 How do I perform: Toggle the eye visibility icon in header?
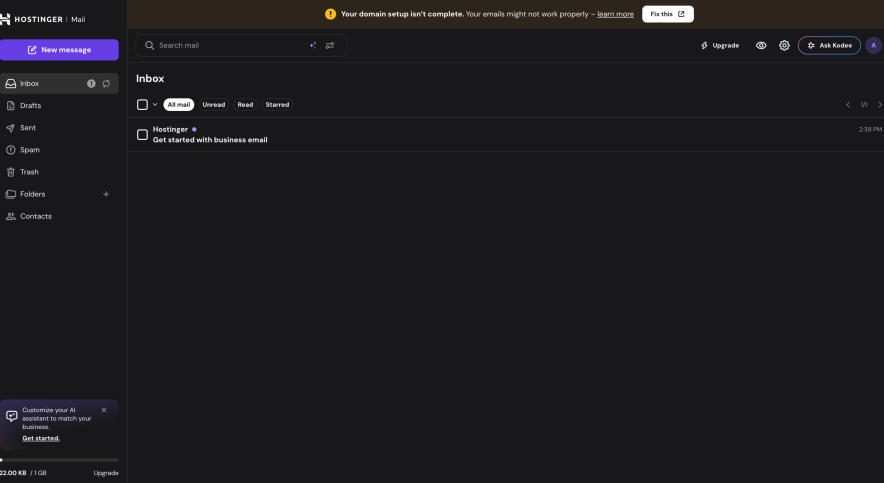(761, 45)
